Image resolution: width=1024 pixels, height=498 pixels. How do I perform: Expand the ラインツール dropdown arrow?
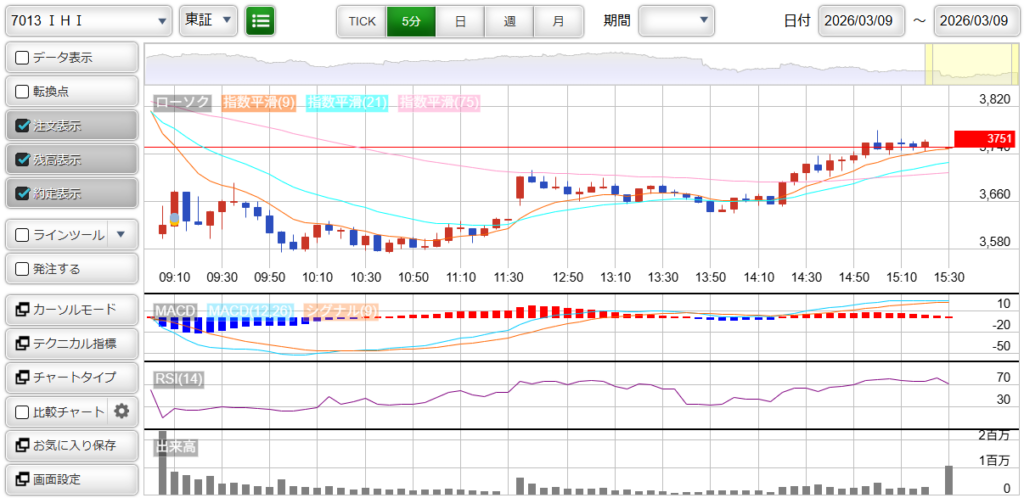click(x=121, y=235)
